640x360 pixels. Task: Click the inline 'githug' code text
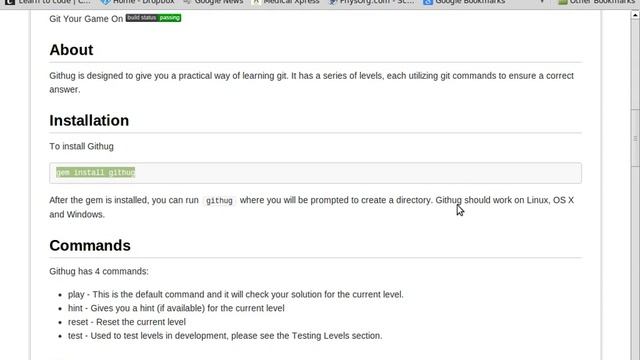tap(219, 201)
